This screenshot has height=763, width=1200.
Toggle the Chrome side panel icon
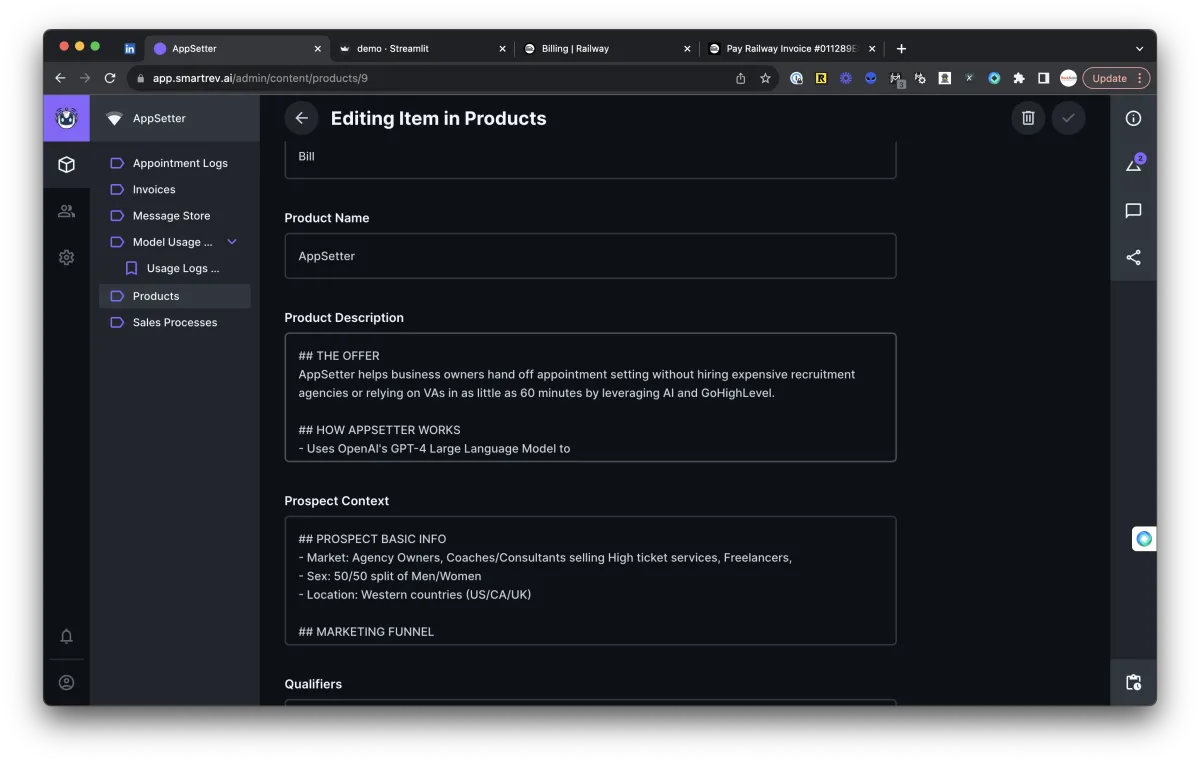1043,78
